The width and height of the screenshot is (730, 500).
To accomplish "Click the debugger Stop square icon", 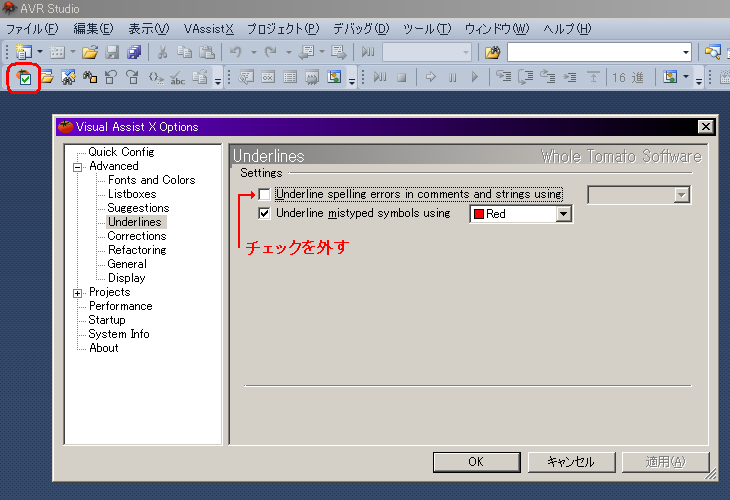I will [402, 77].
